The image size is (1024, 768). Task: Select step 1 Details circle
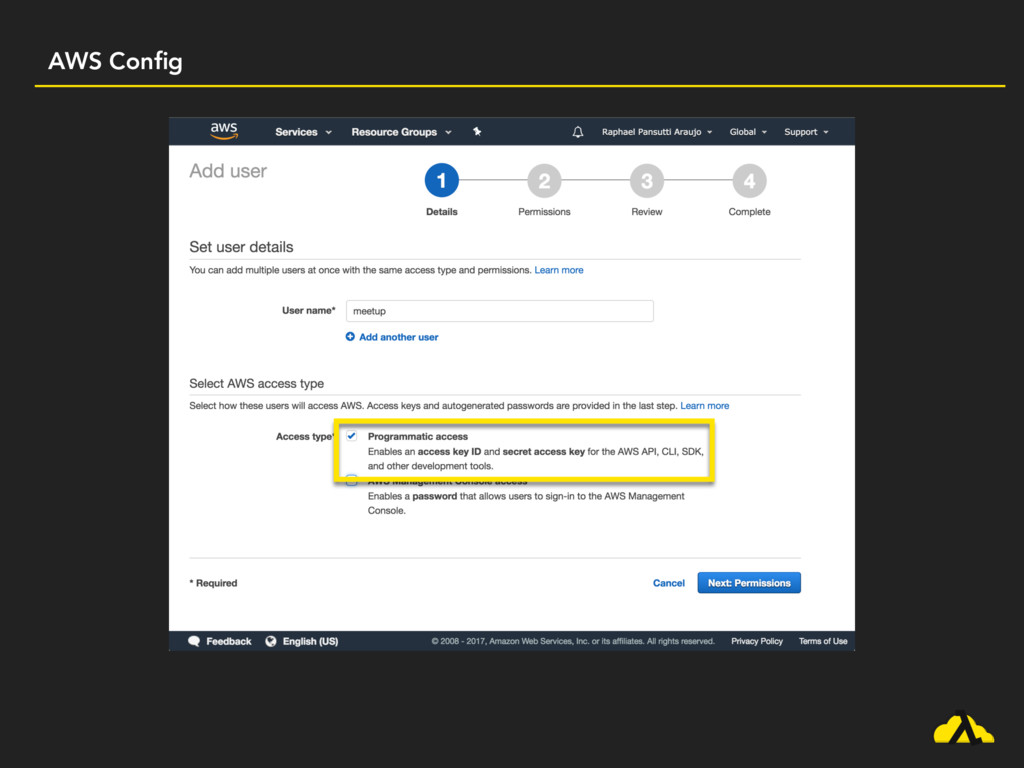pos(441,180)
